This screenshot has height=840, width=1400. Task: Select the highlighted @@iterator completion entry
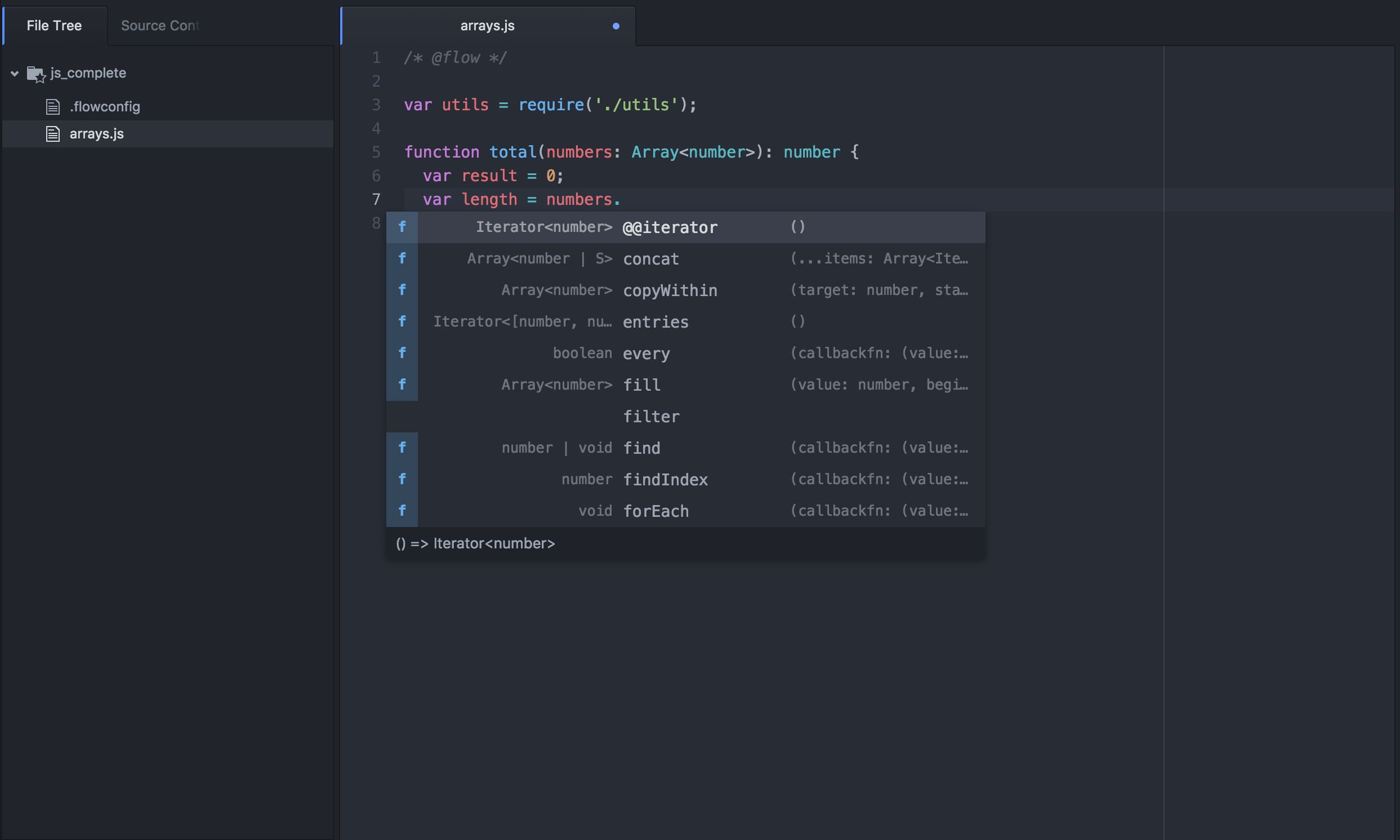click(x=670, y=227)
